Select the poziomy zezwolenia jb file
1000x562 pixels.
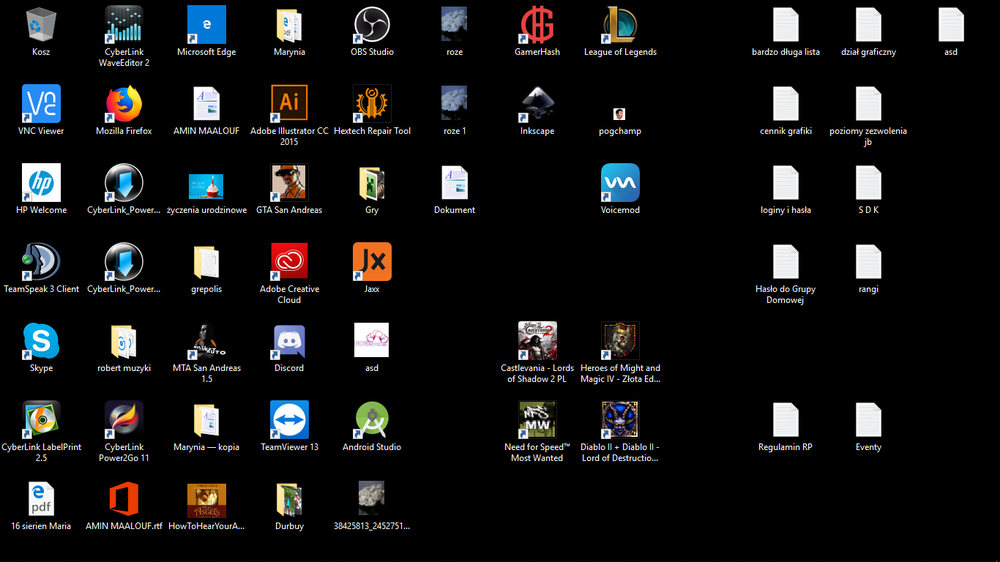click(868, 104)
